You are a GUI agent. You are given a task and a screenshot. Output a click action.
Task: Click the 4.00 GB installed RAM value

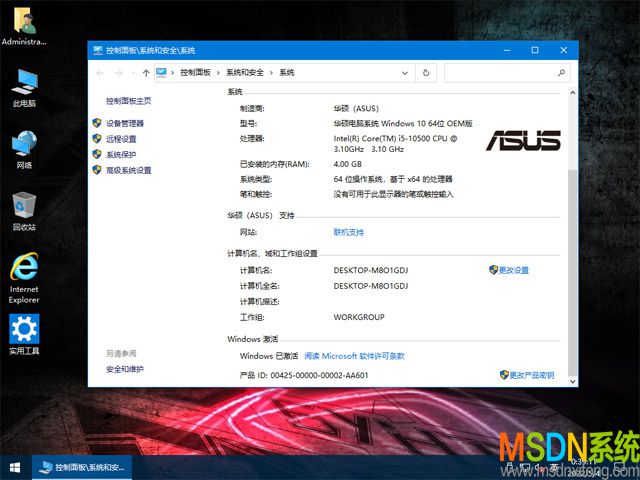348,164
